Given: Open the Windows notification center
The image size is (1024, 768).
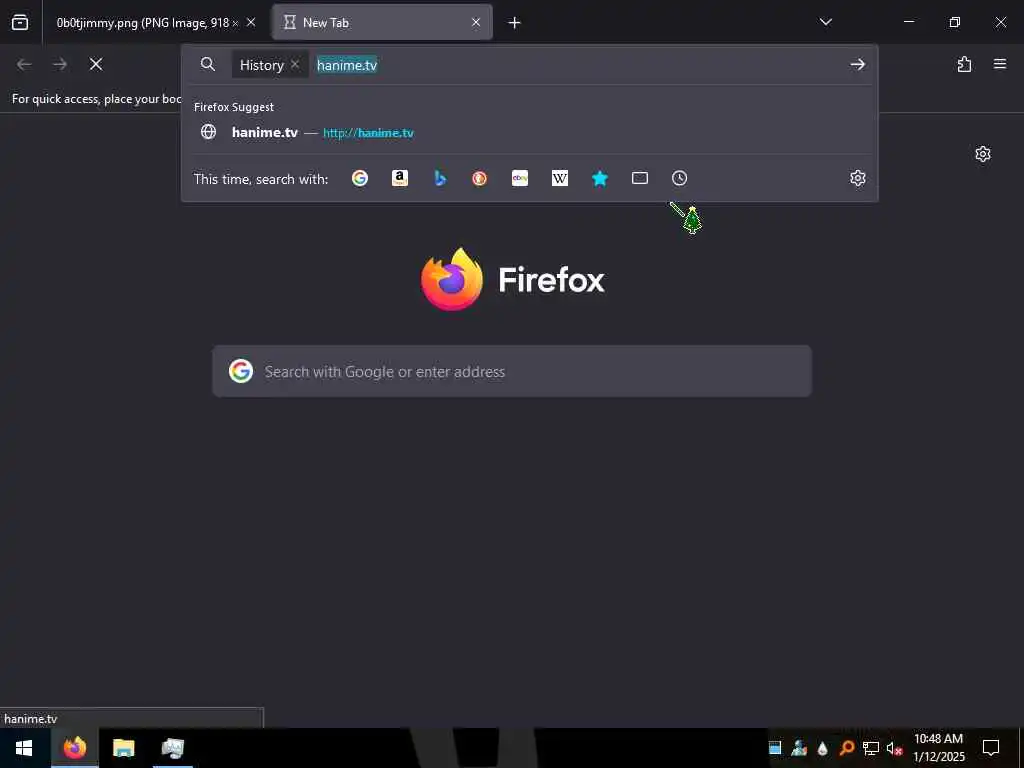Looking at the screenshot, I should point(991,748).
